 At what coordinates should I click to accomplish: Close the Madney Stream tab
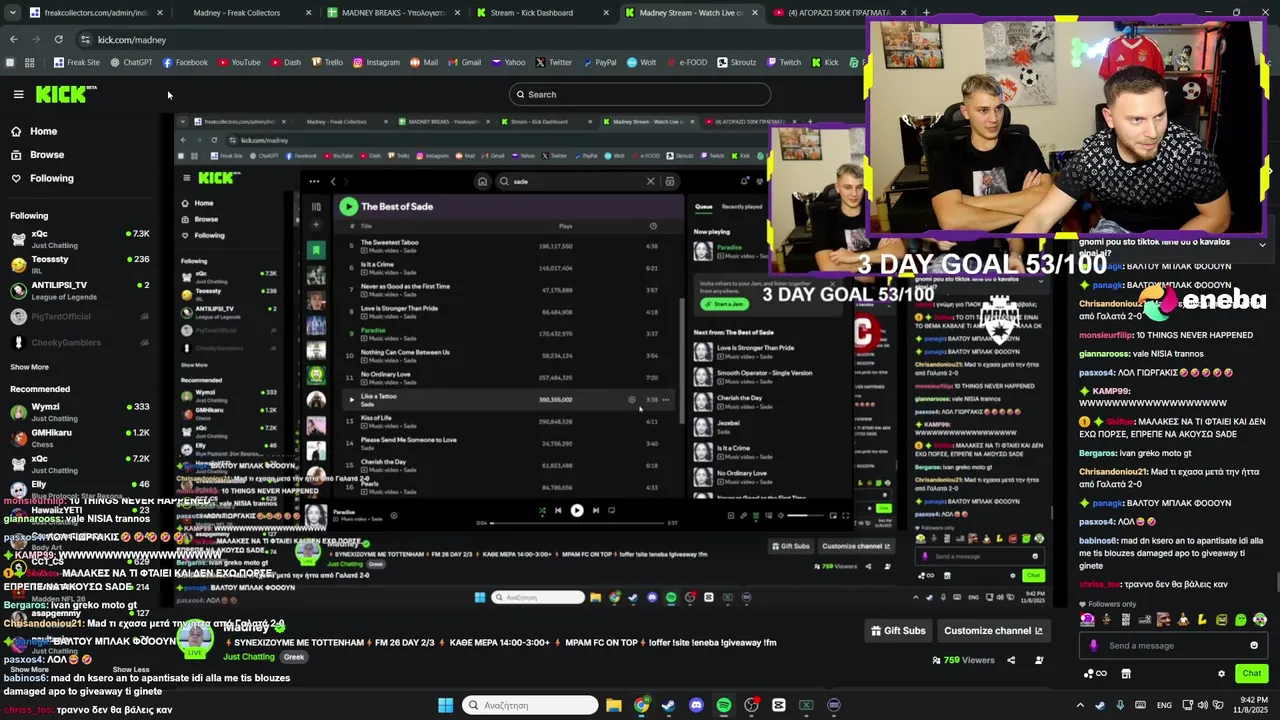(x=754, y=13)
